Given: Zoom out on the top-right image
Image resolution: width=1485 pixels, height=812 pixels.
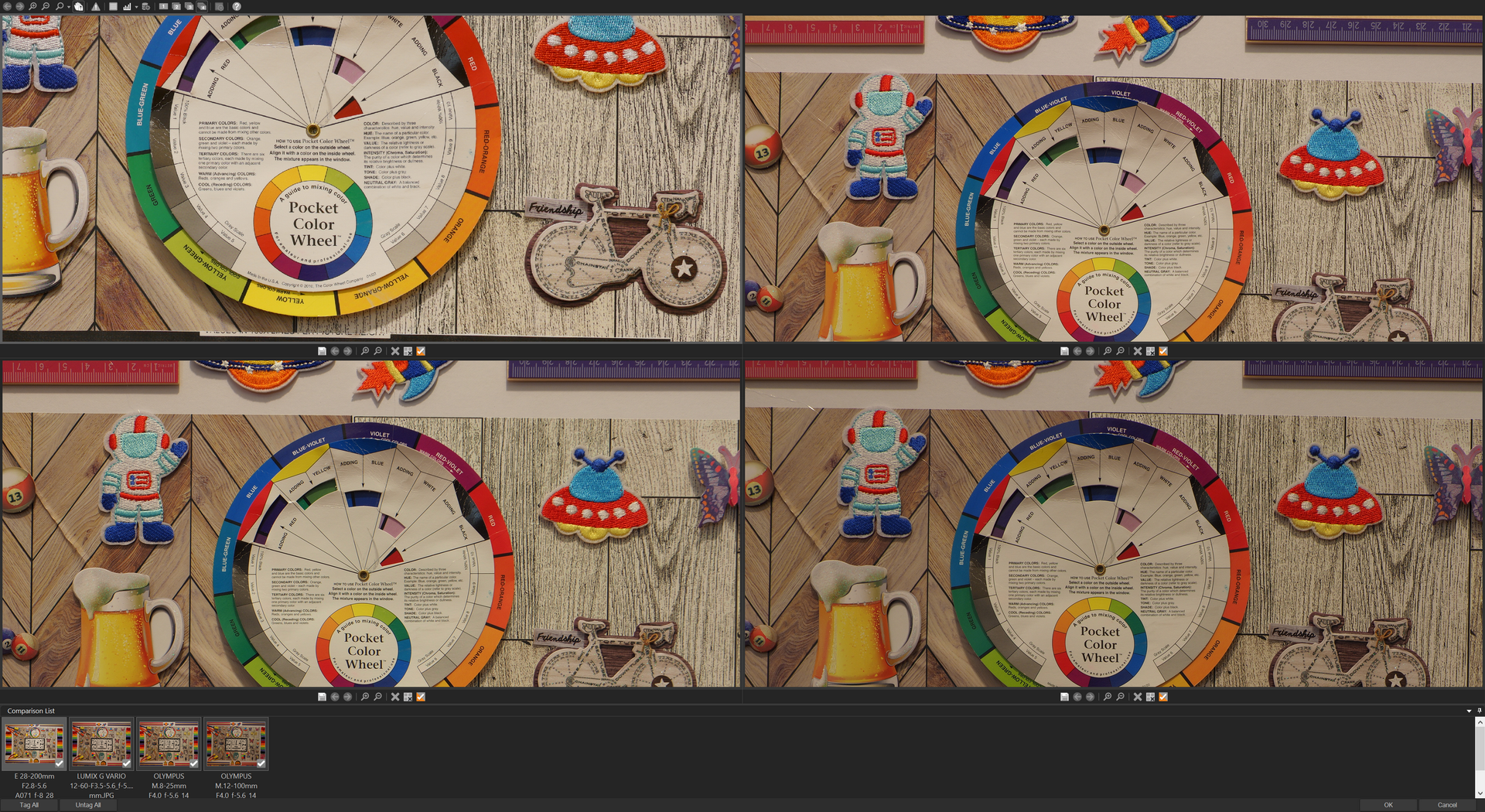Looking at the screenshot, I should click(x=1120, y=350).
